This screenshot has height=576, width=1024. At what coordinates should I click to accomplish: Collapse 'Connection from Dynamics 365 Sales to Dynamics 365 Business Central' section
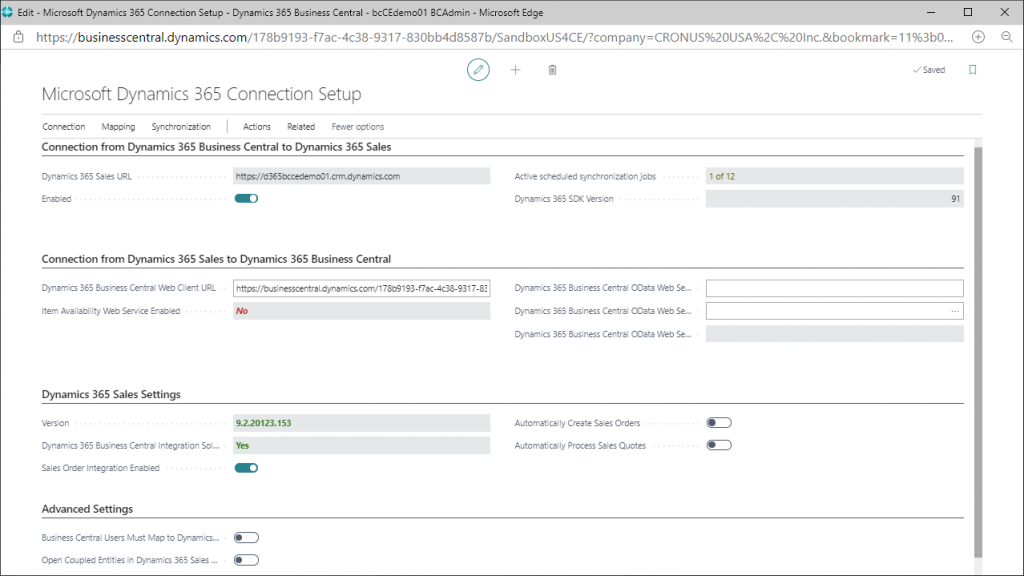point(216,259)
